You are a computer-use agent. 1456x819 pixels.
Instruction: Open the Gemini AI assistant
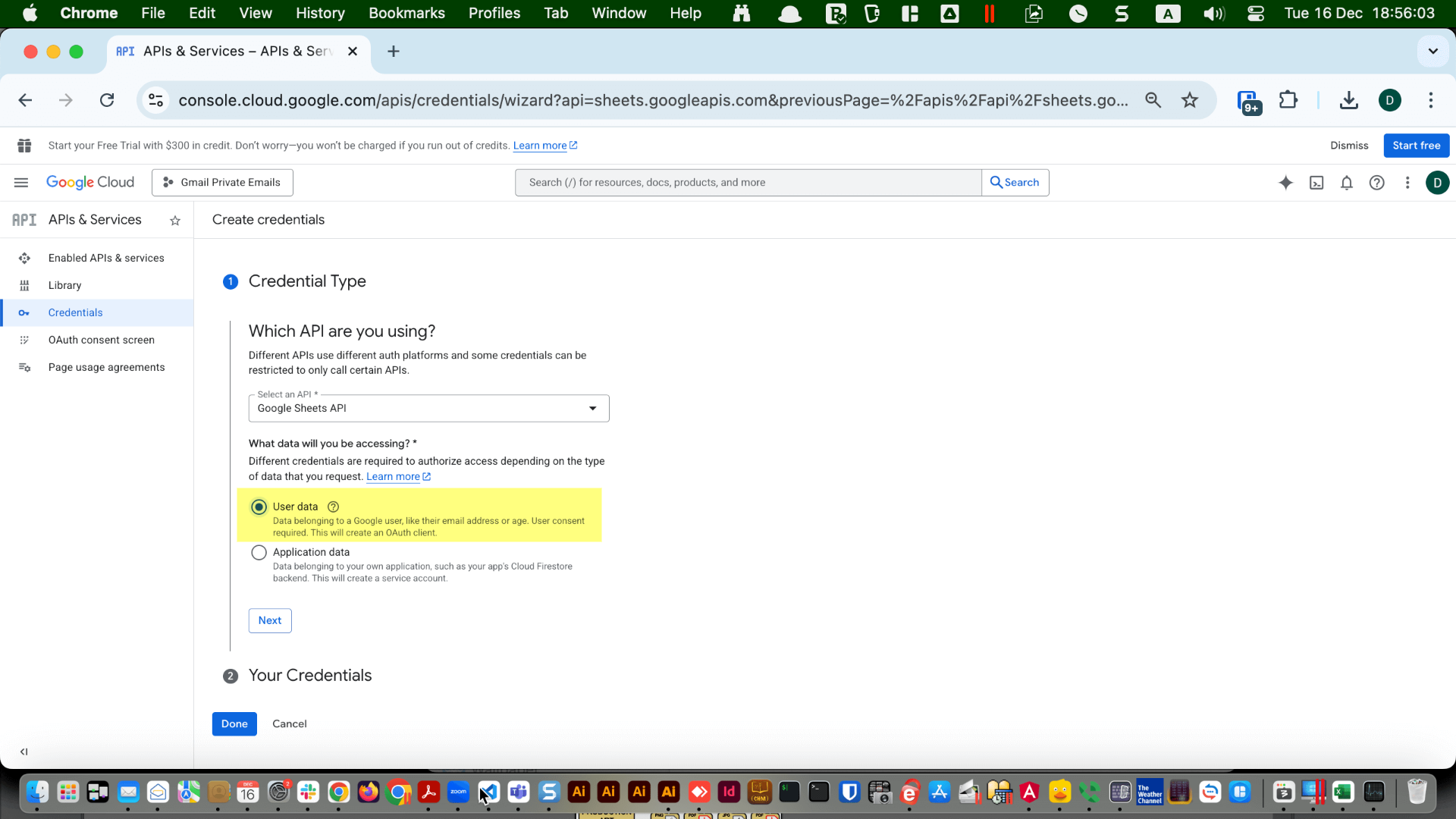click(x=1286, y=182)
